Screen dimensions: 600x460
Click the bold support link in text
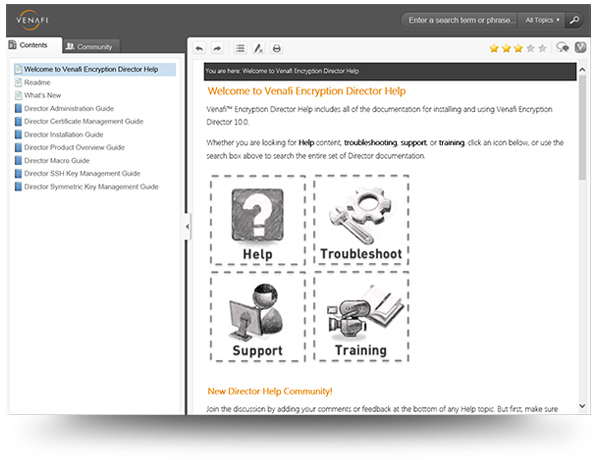(413, 143)
